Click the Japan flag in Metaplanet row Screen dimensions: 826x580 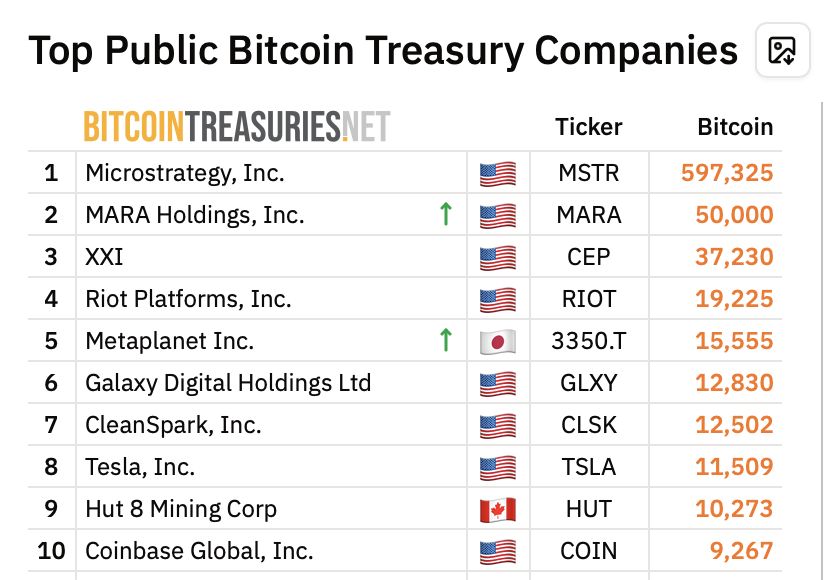tap(498, 342)
